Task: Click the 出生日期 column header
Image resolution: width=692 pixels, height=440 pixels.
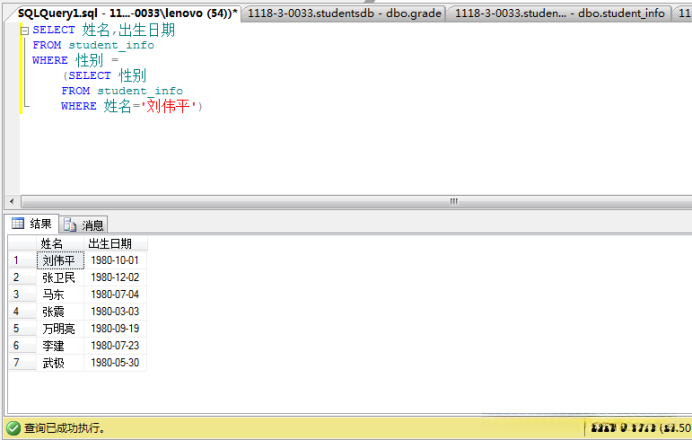Action: [115, 244]
